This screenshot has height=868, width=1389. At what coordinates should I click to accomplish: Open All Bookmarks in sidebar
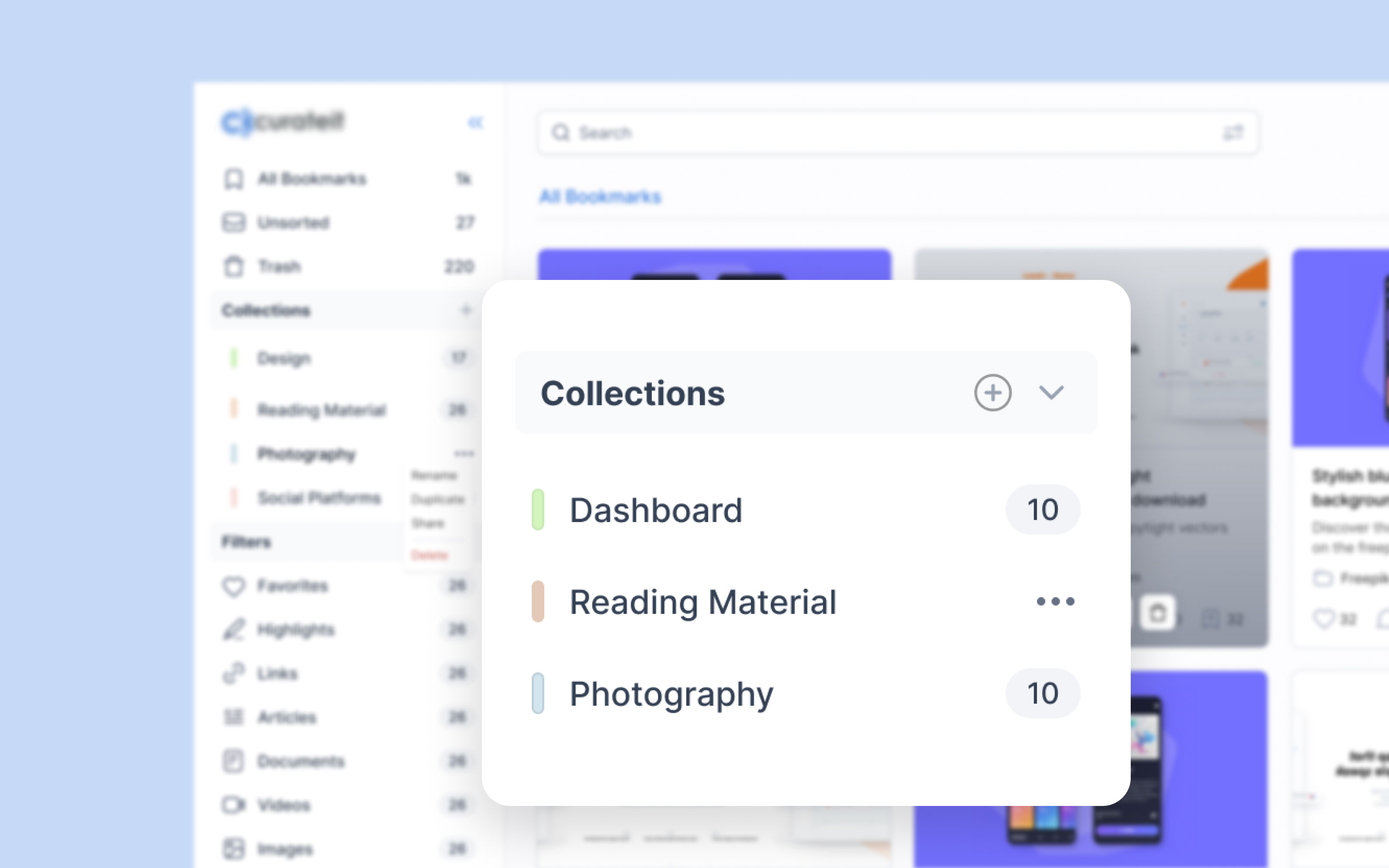(312, 179)
